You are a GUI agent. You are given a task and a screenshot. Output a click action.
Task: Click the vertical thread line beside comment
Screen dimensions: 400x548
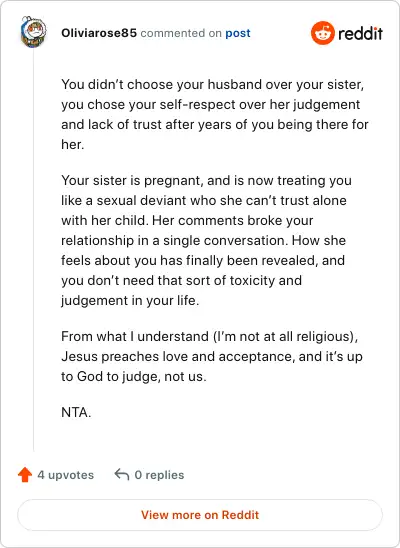point(34,250)
